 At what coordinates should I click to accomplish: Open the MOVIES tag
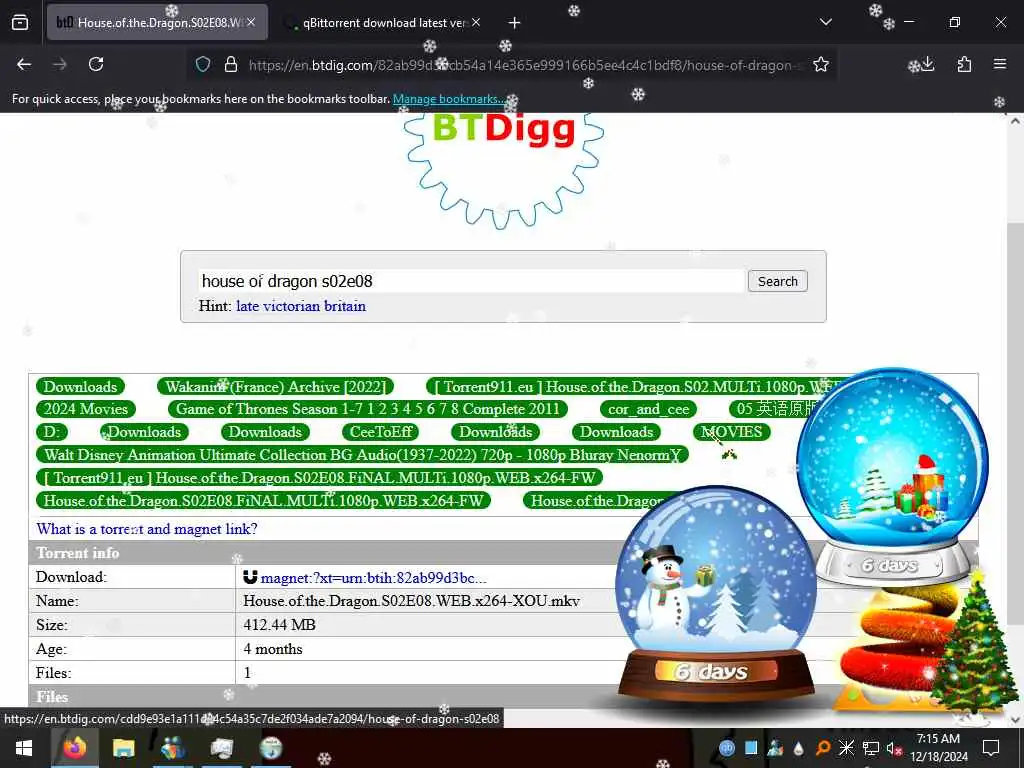click(731, 432)
